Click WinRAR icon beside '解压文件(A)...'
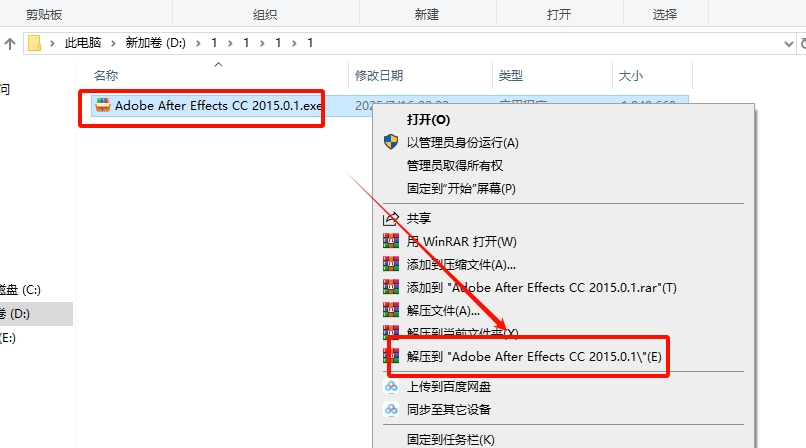Screen dimensions: 806x448 (391, 310)
